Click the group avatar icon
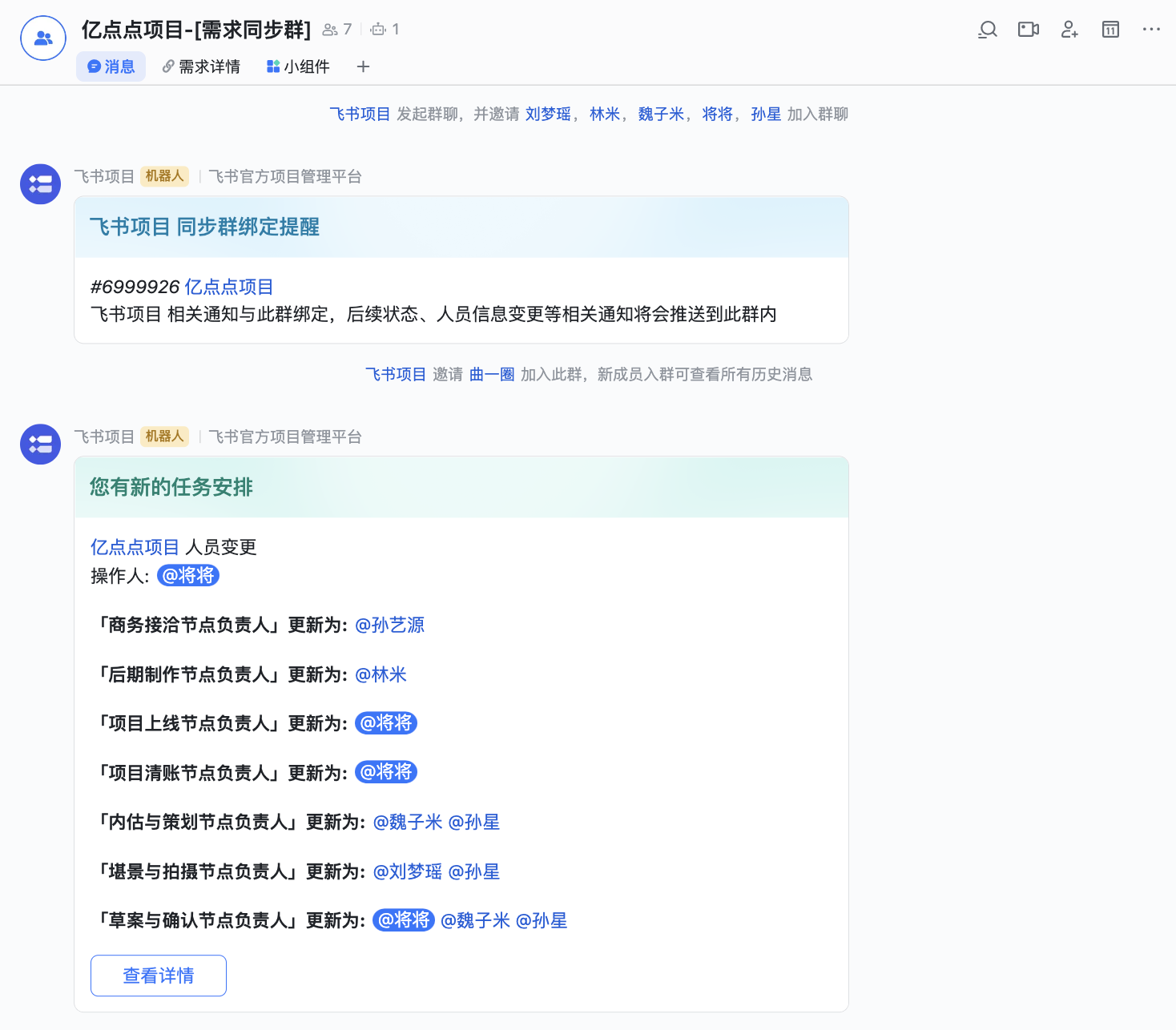Image resolution: width=1176 pixels, height=1030 pixels. pyautogui.click(x=43, y=38)
